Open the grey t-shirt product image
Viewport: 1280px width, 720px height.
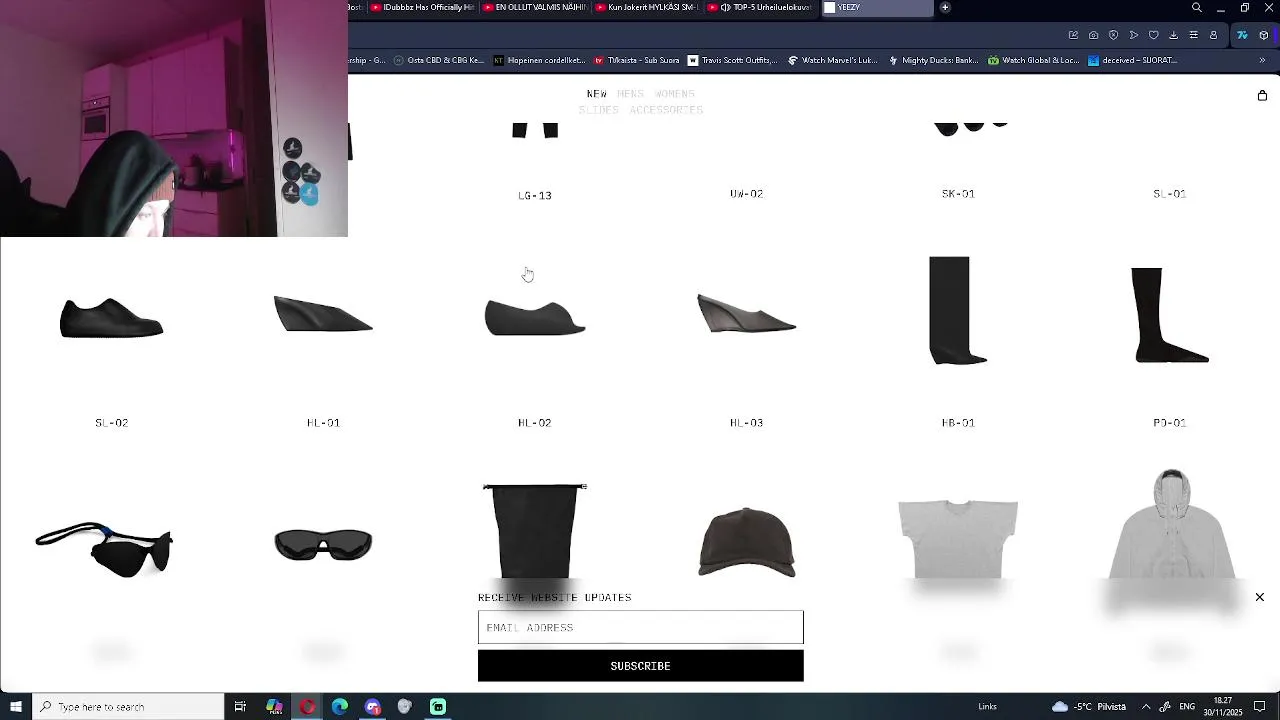pyautogui.click(x=958, y=539)
